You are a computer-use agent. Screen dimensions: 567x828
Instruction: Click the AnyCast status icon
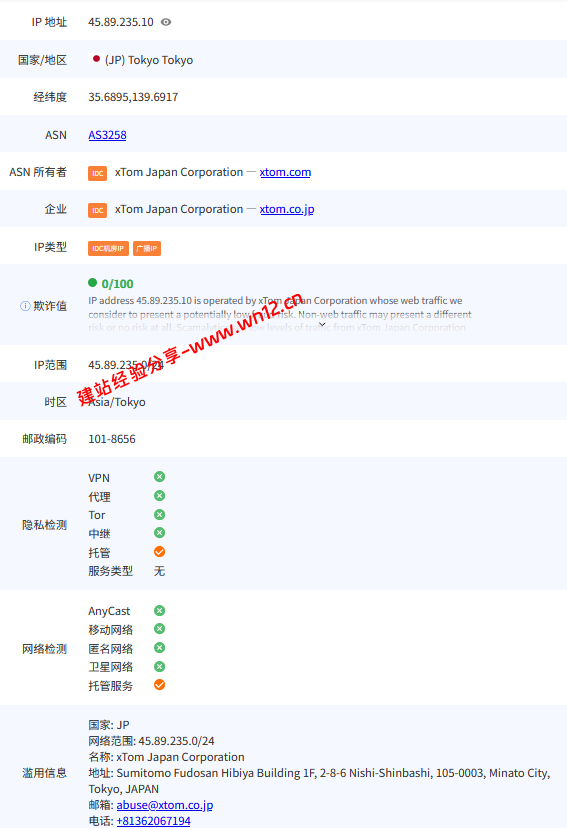(x=159, y=610)
